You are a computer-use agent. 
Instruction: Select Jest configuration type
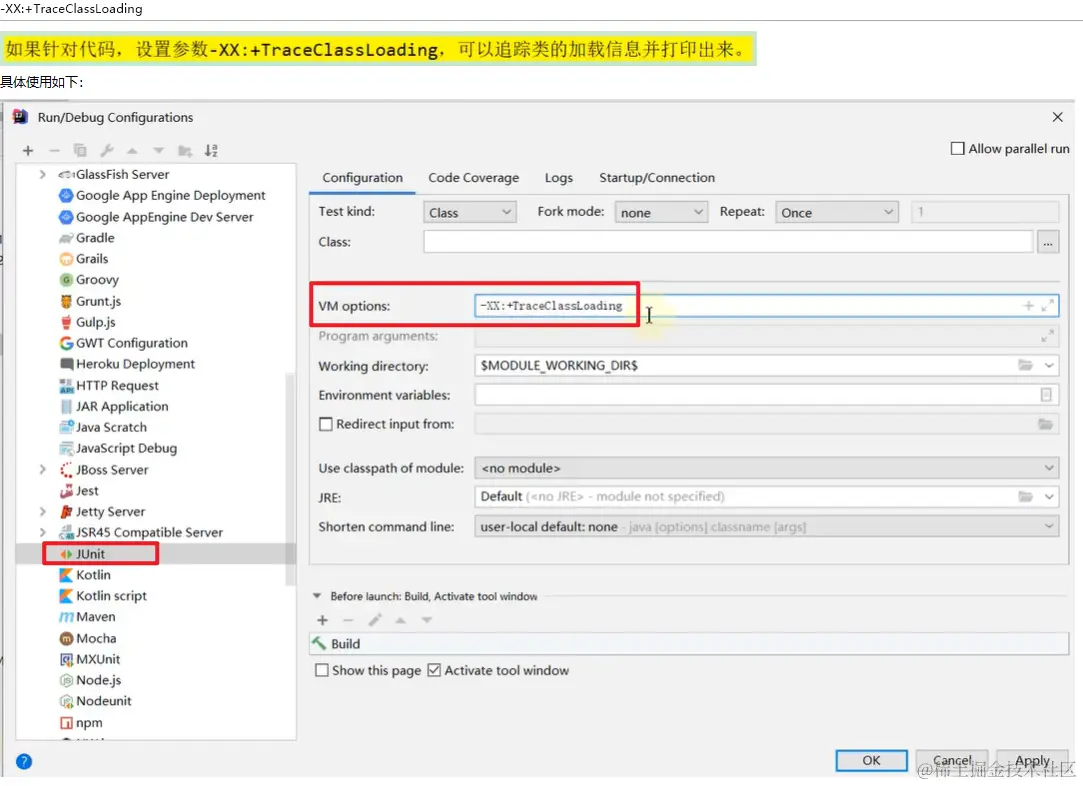87,490
